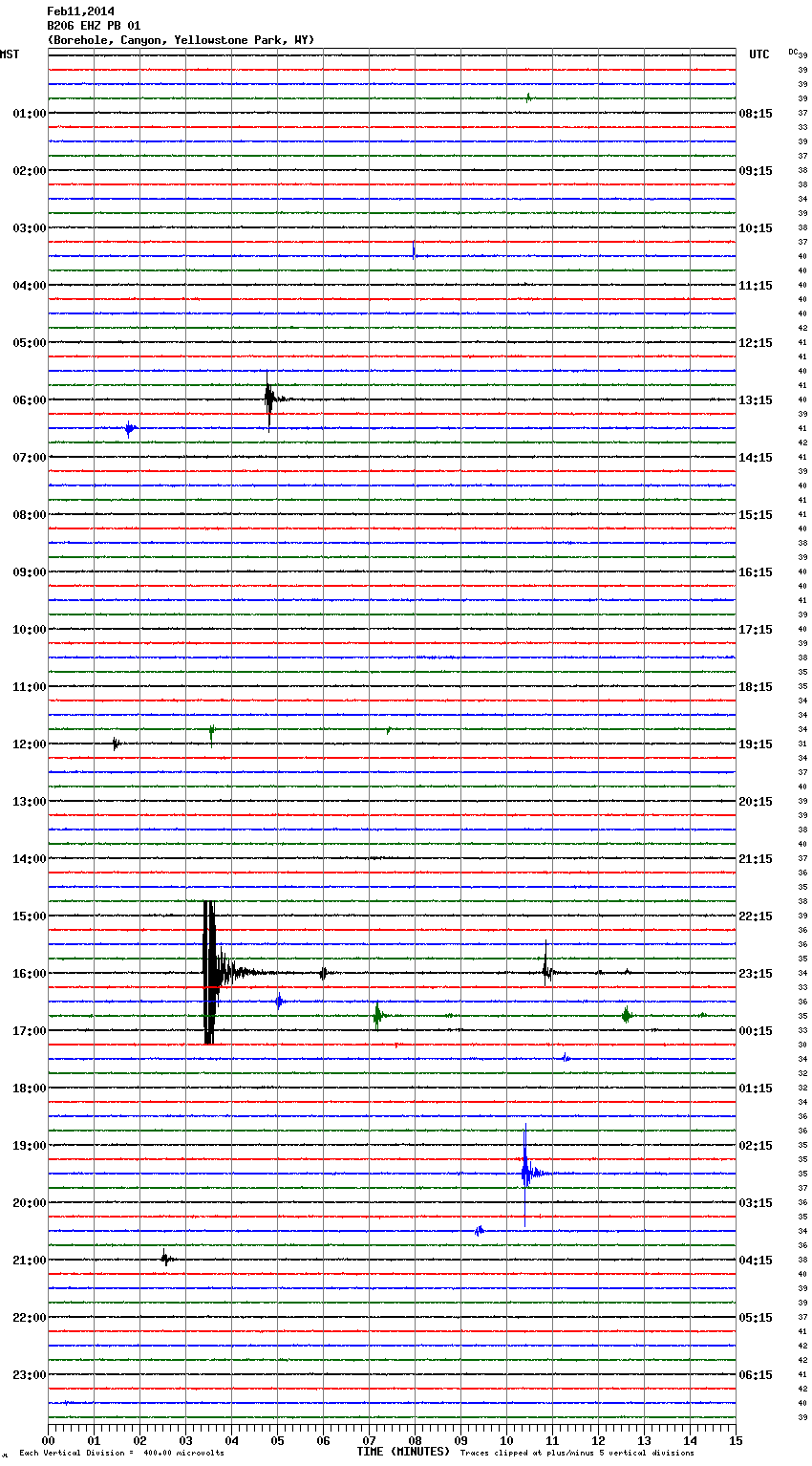The image size is (812, 1466).
Task: Click the 17:15 UTC time label
Action: 756,630
